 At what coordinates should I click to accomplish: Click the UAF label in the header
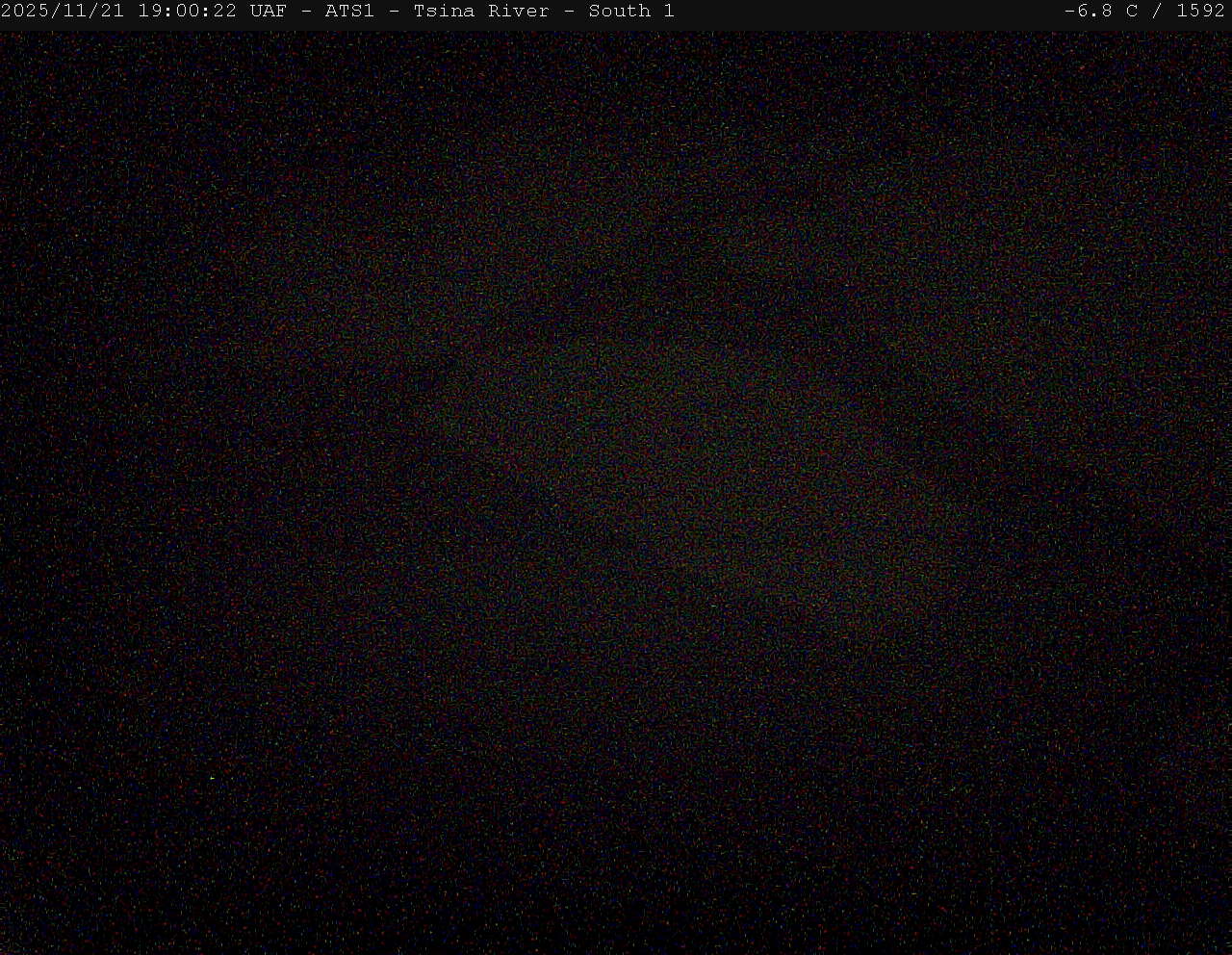[x=268, y=12]
